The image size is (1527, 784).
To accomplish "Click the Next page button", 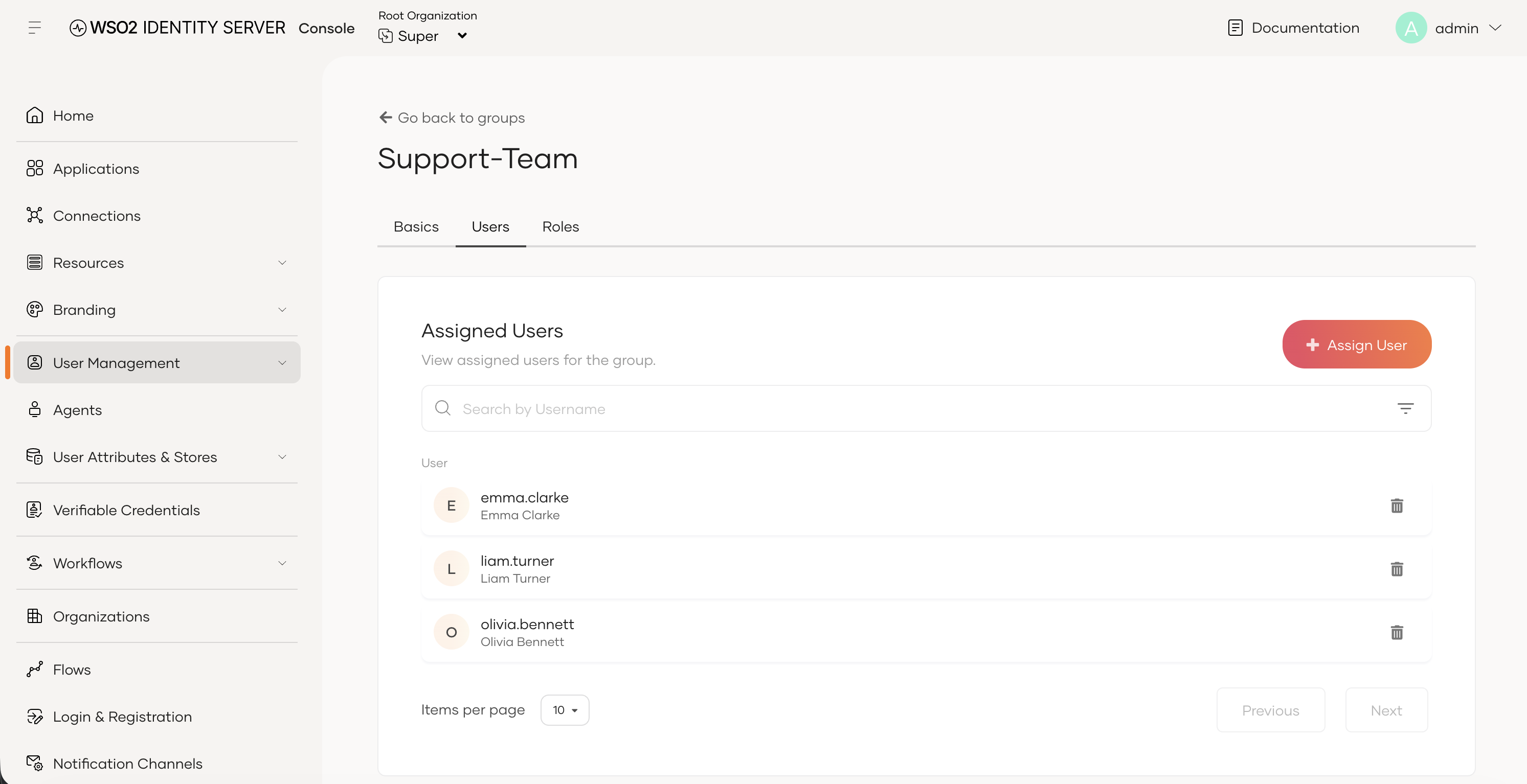I will [x=1386, y=710].
